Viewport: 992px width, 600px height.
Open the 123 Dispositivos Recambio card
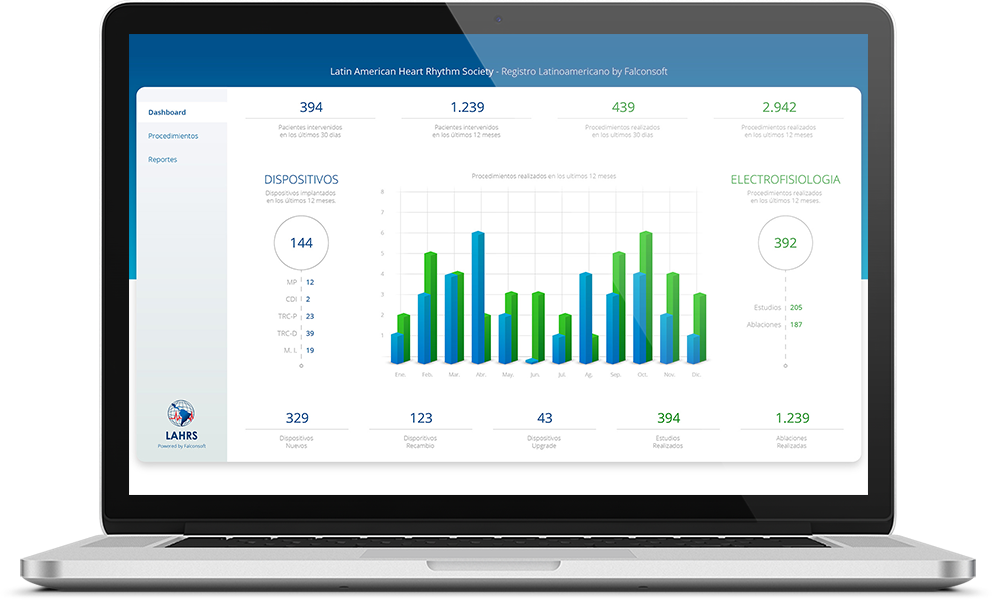420,419
